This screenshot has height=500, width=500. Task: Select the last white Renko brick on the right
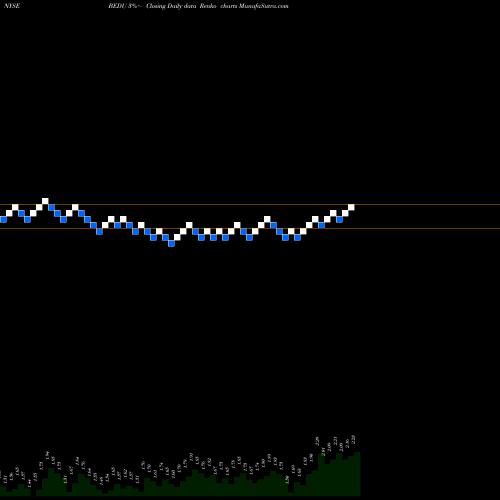click(x=351, y=207)
